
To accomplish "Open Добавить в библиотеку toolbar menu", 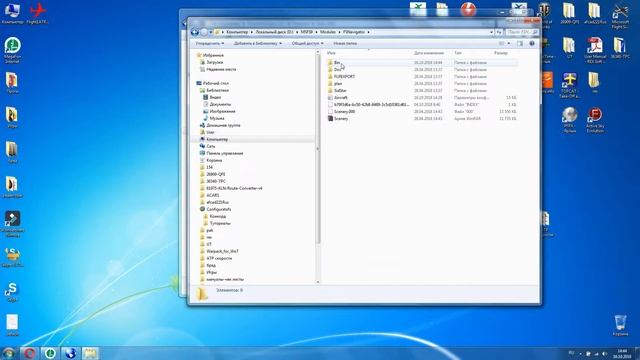I will (258, 43).
